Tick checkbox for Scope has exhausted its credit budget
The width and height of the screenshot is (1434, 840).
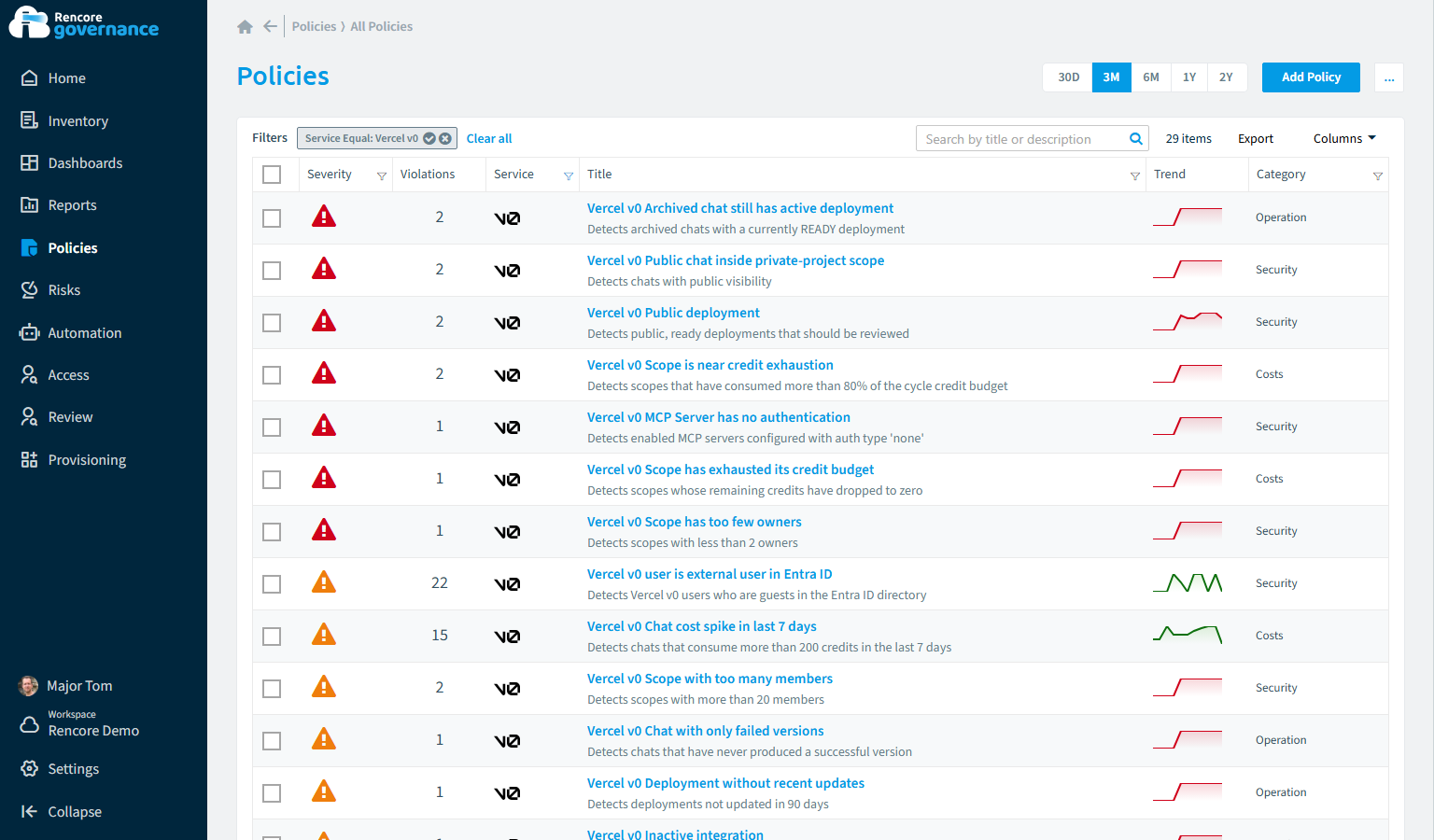point(272,480)
